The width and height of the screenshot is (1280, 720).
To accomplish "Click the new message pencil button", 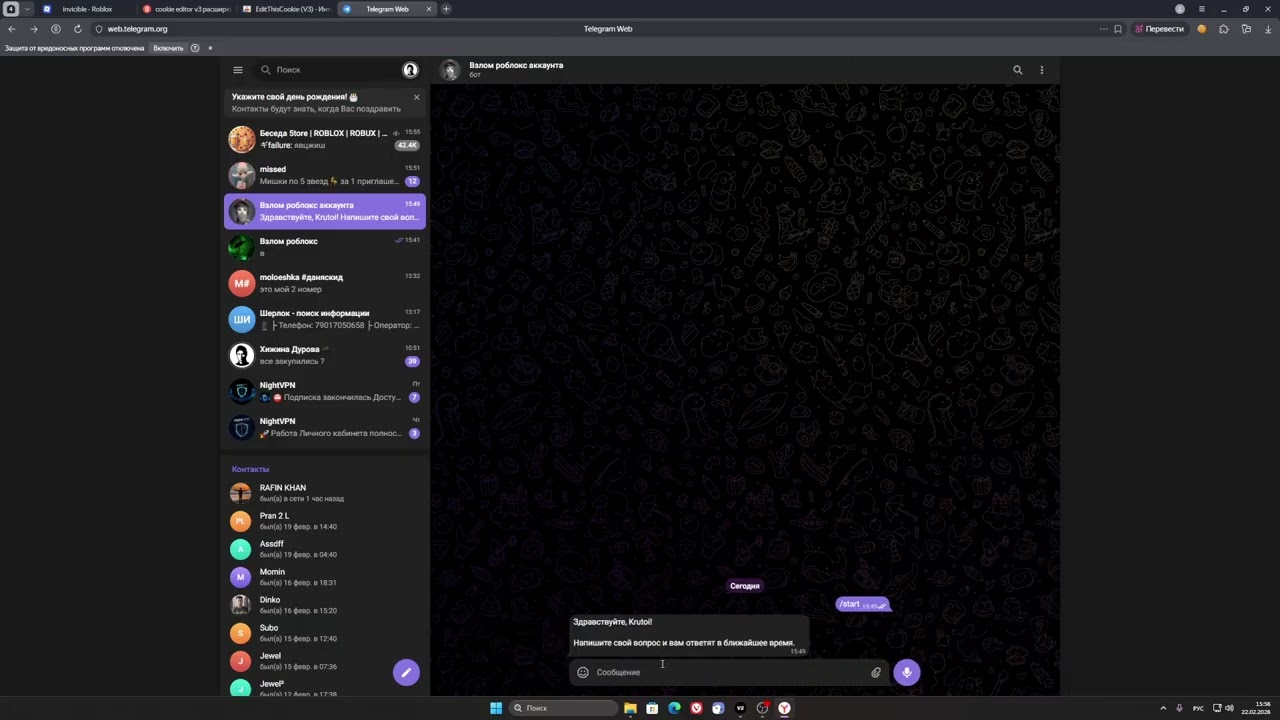I will 406,672.
